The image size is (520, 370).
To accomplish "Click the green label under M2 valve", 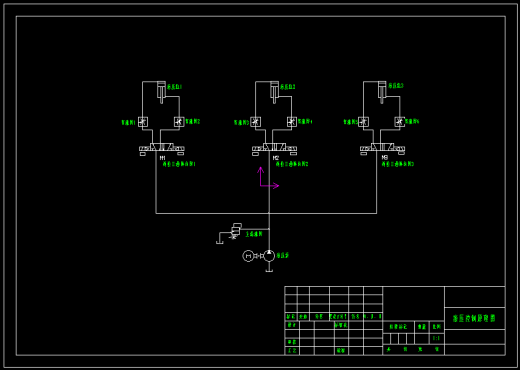I will [292, 164].
